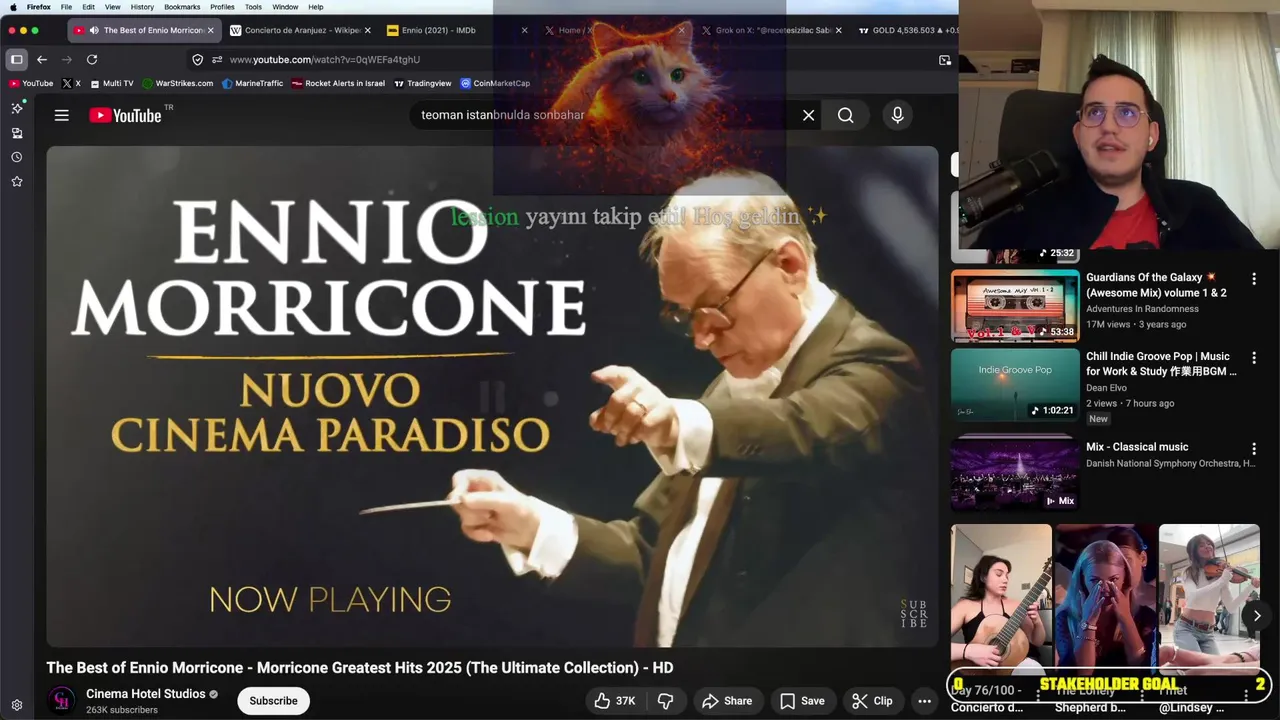Viewport: 1280px width, 720px height.
Task: Open the Cinema Hotel Studios channel name
Action: click(146, 694)
